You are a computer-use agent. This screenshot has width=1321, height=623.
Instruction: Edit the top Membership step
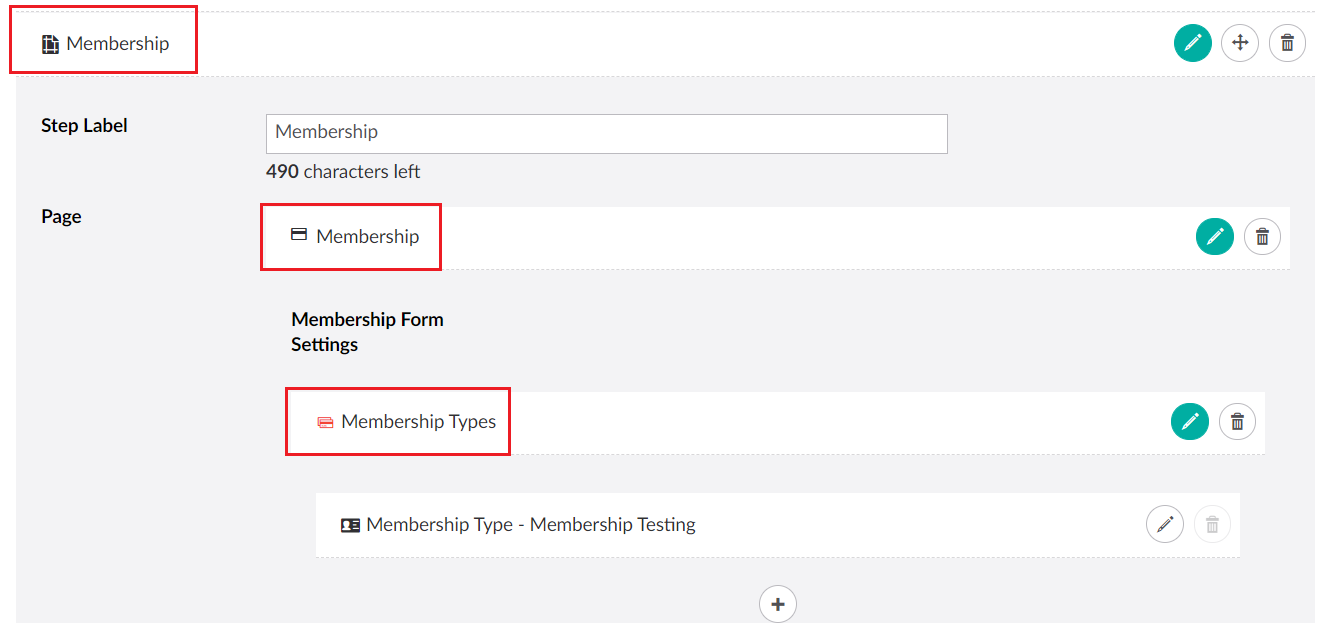1192,43
